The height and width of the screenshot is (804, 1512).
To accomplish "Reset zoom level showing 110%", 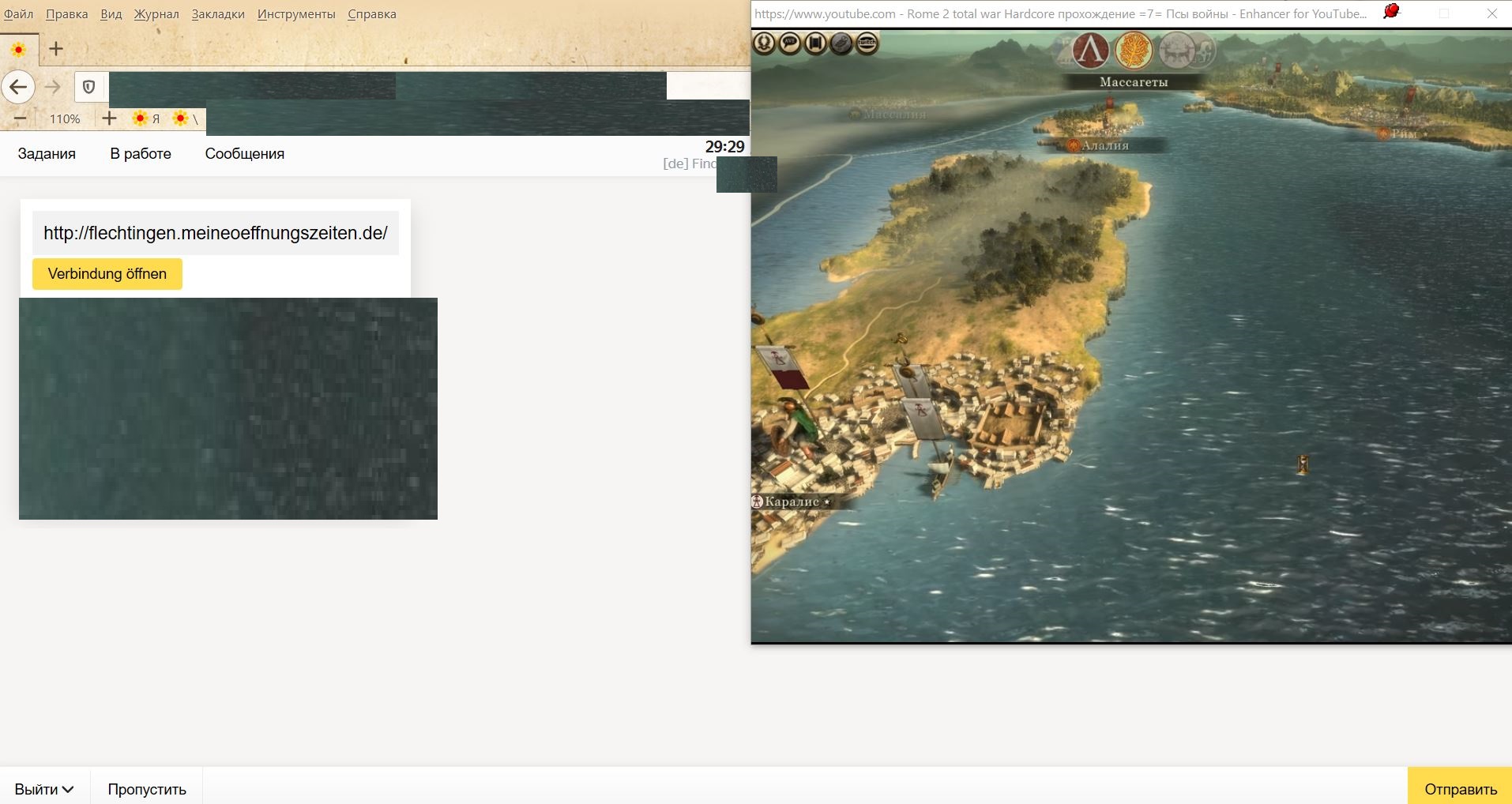I will [65, 119].
